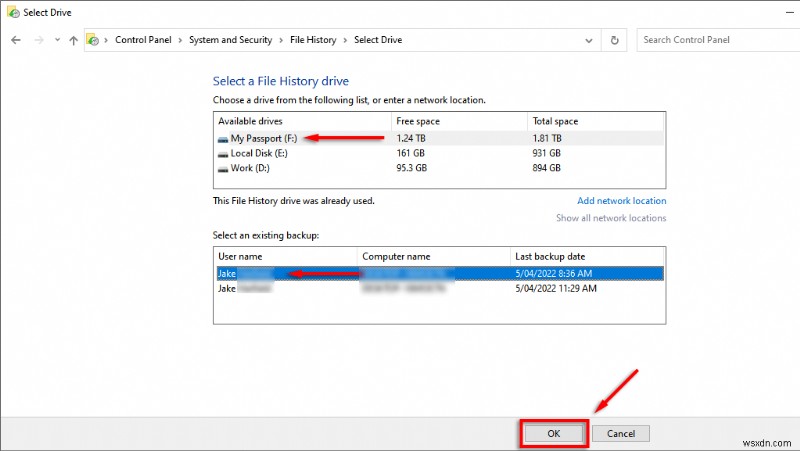
Task: Click the User name column header
Action: (x=286, y=257)
